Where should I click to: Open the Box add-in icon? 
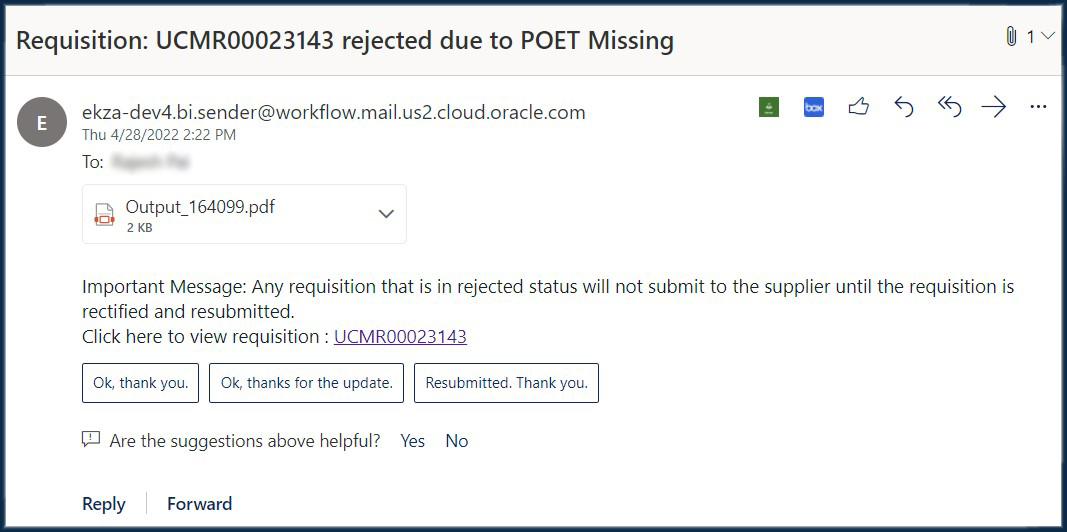[814, 107]
